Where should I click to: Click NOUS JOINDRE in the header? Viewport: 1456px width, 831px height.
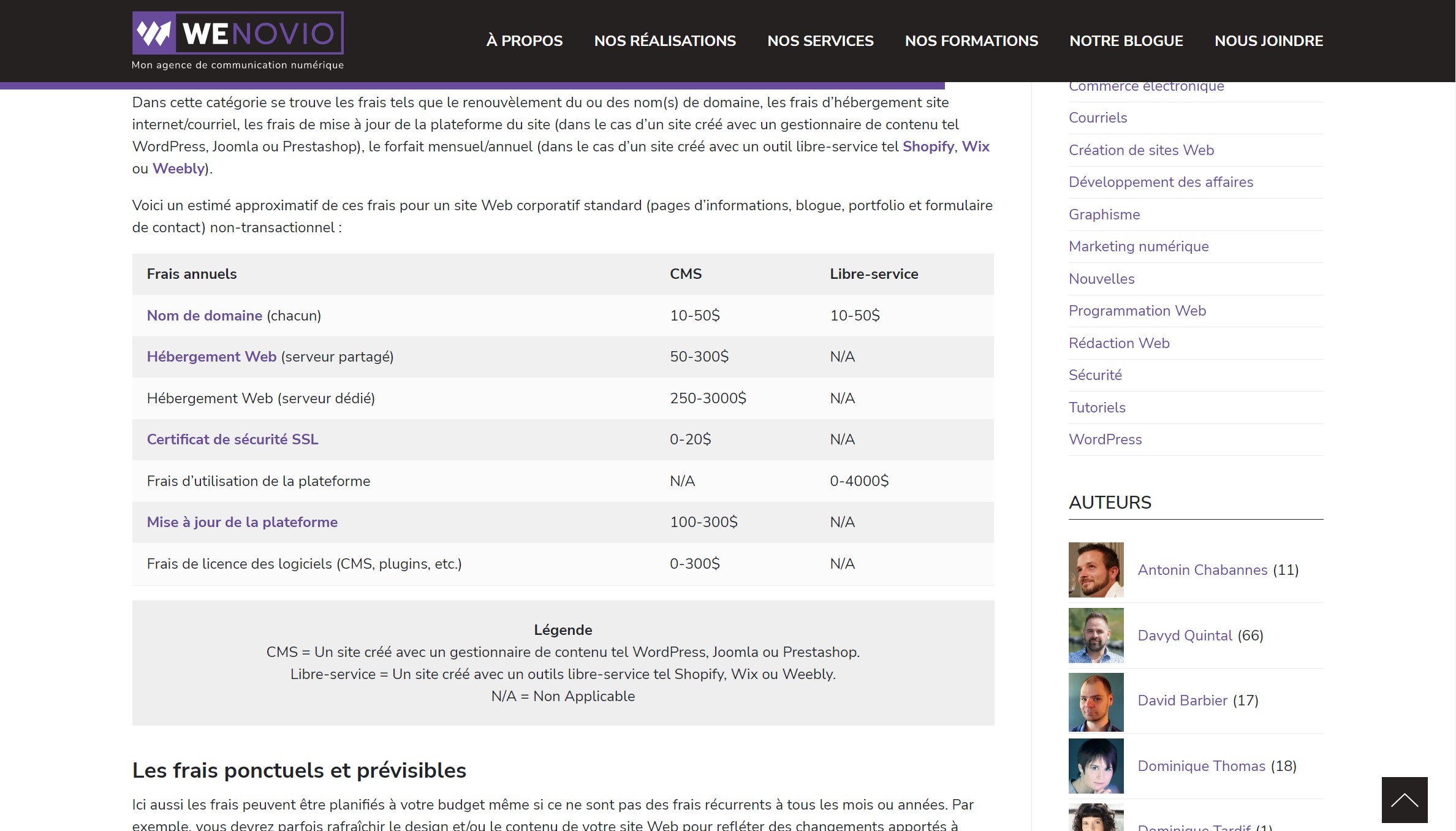[x=1268, y=41]
